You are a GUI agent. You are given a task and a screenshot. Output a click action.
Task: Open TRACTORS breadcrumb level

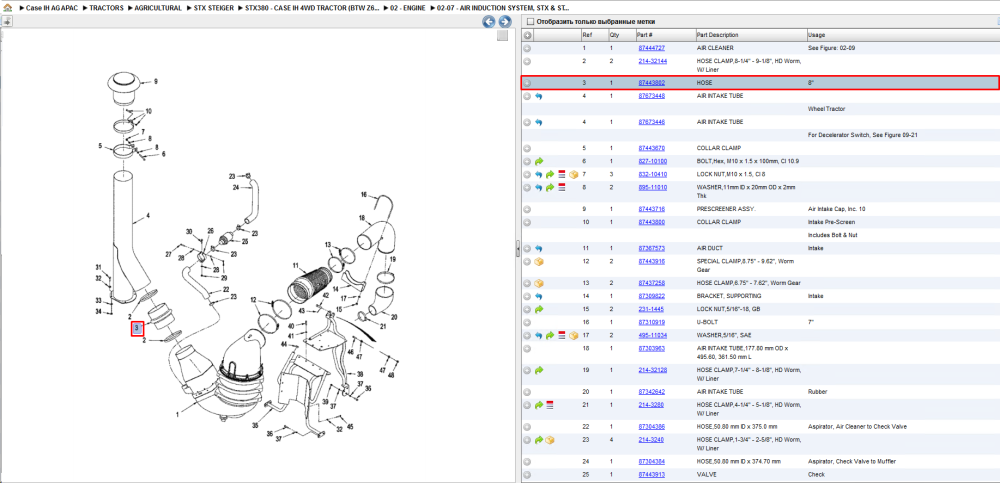pos(107,9)
